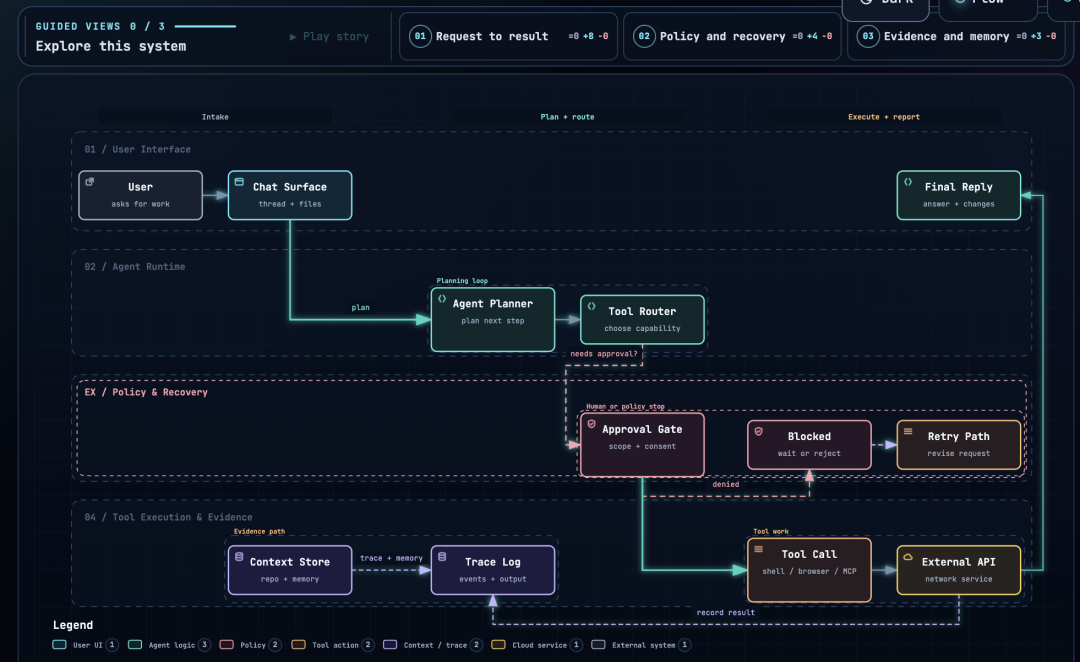
Task: Toggle the Policy legend filter
Action: [250, 645]
